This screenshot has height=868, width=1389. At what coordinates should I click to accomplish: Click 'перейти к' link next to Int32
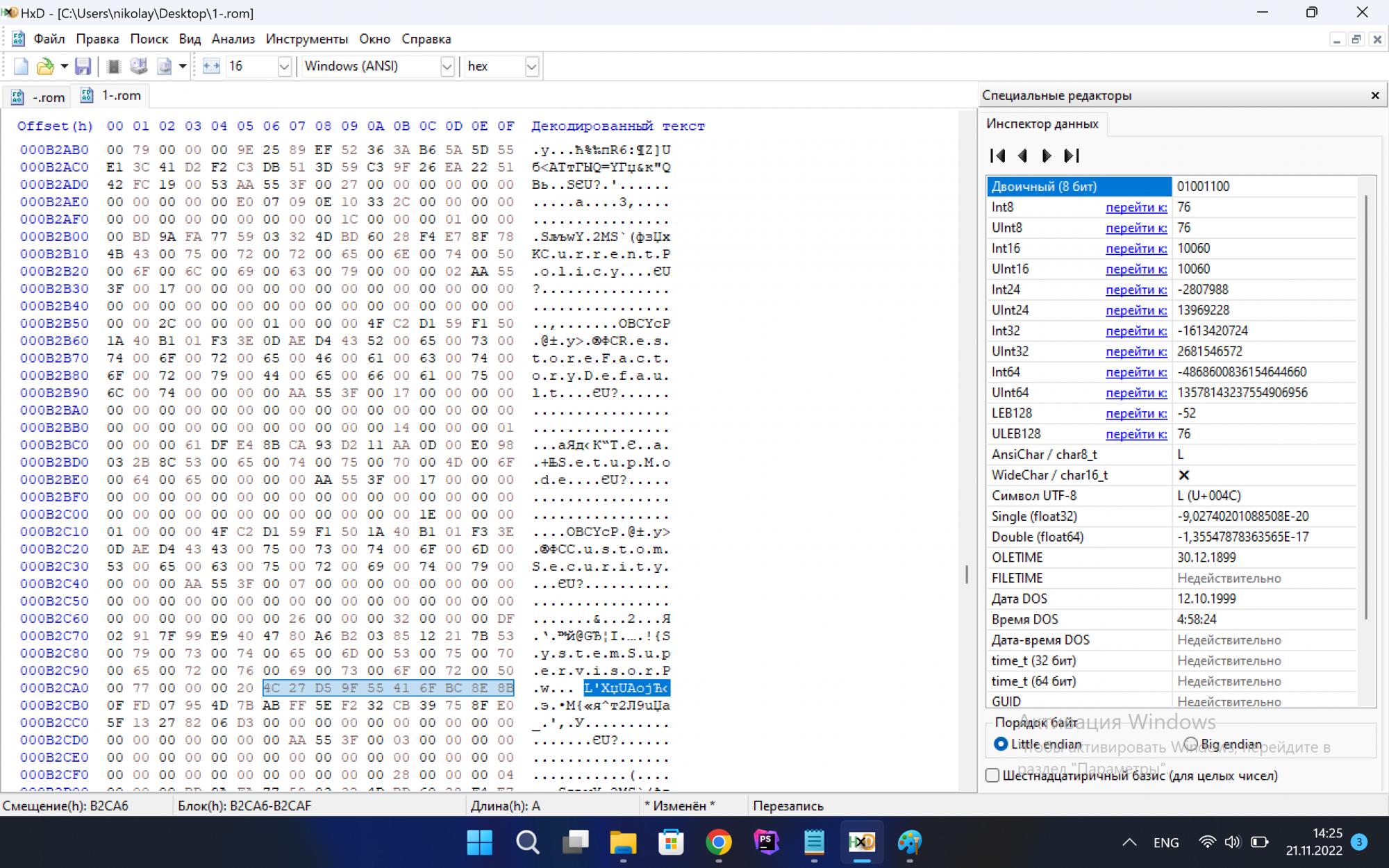coord(1136,331)
